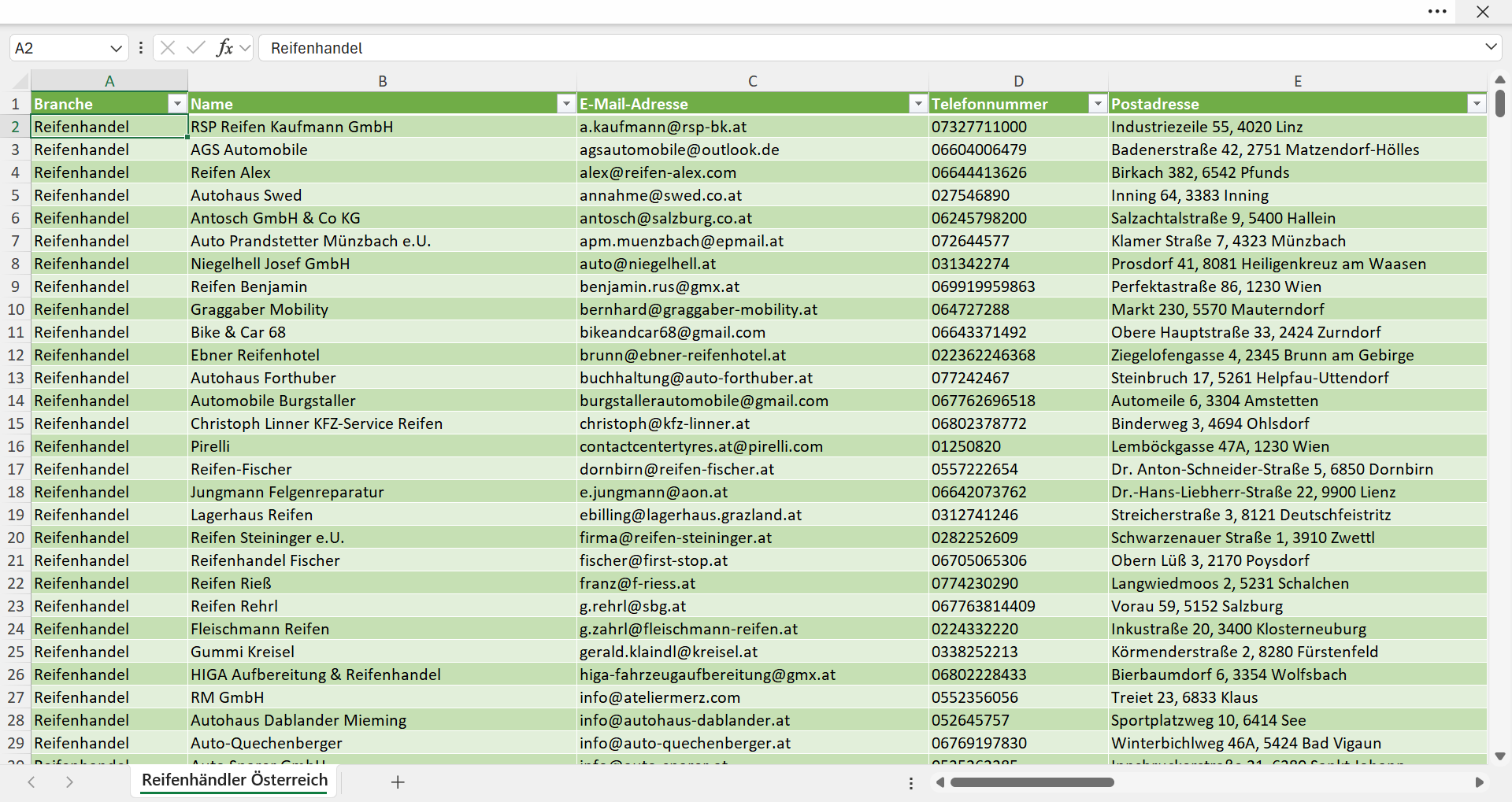Viewport: 1512px width, 802px height.
Task: Open the Postadresse filter dropdown
Action: coord(1477,104)
